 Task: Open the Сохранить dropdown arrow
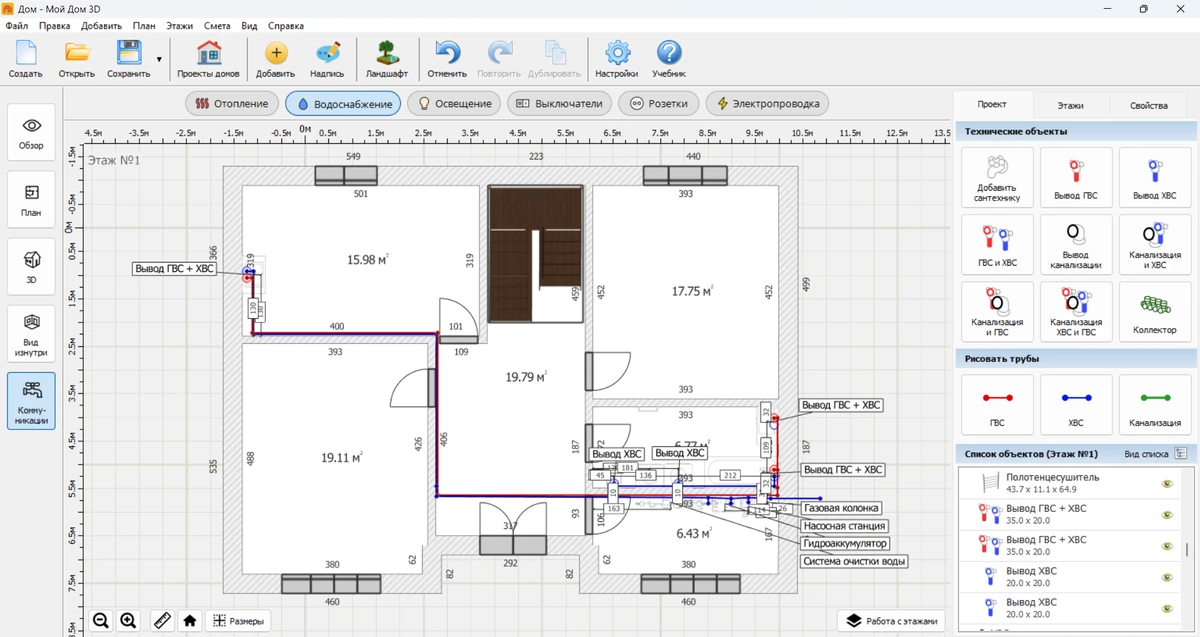click(159, 59)
